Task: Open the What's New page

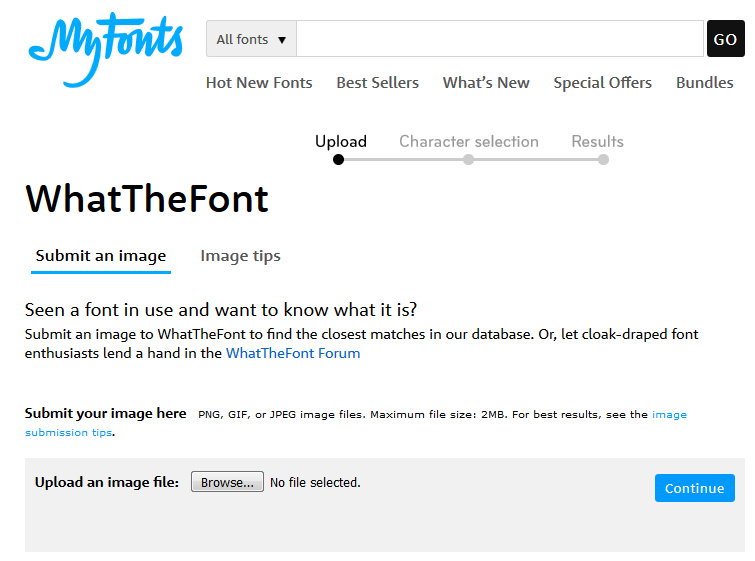Action: click(x=486, y=83)
